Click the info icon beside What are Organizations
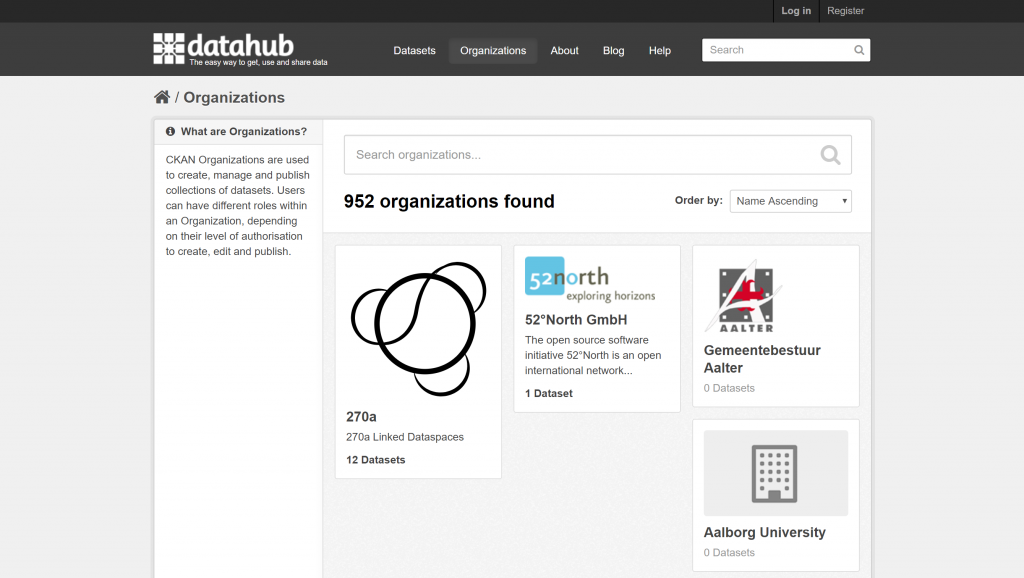 [x=171, y=132]
